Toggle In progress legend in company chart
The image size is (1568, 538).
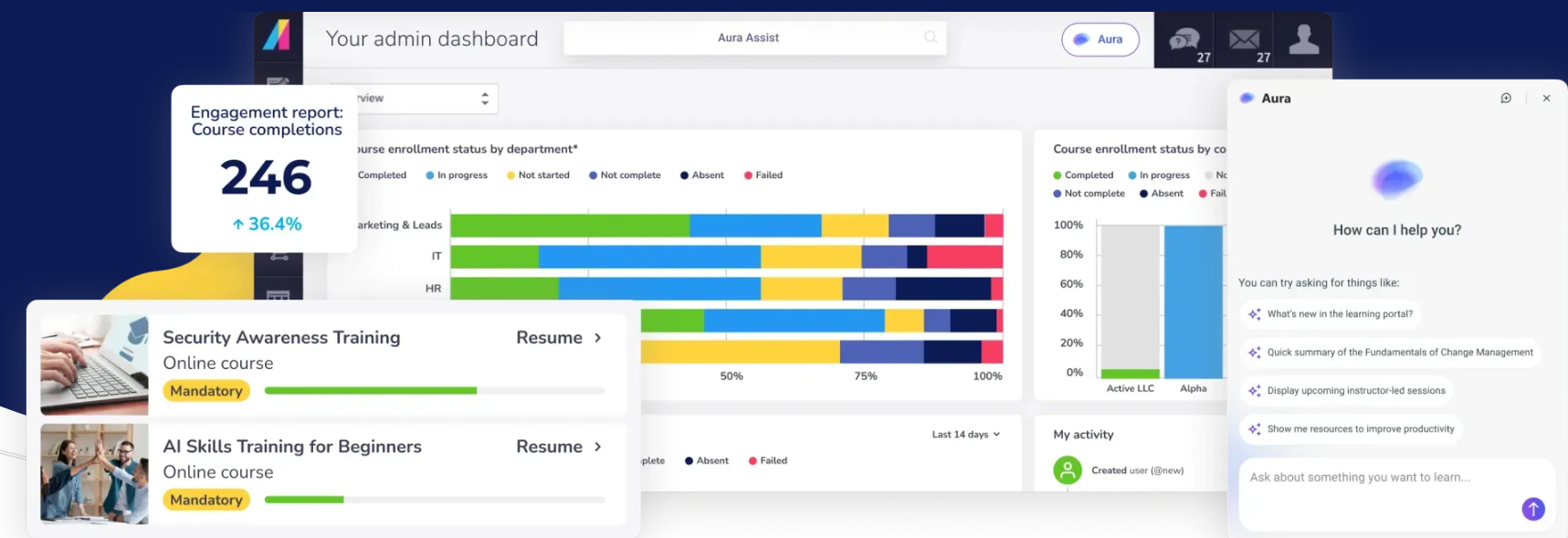(x=1159, y=175)
